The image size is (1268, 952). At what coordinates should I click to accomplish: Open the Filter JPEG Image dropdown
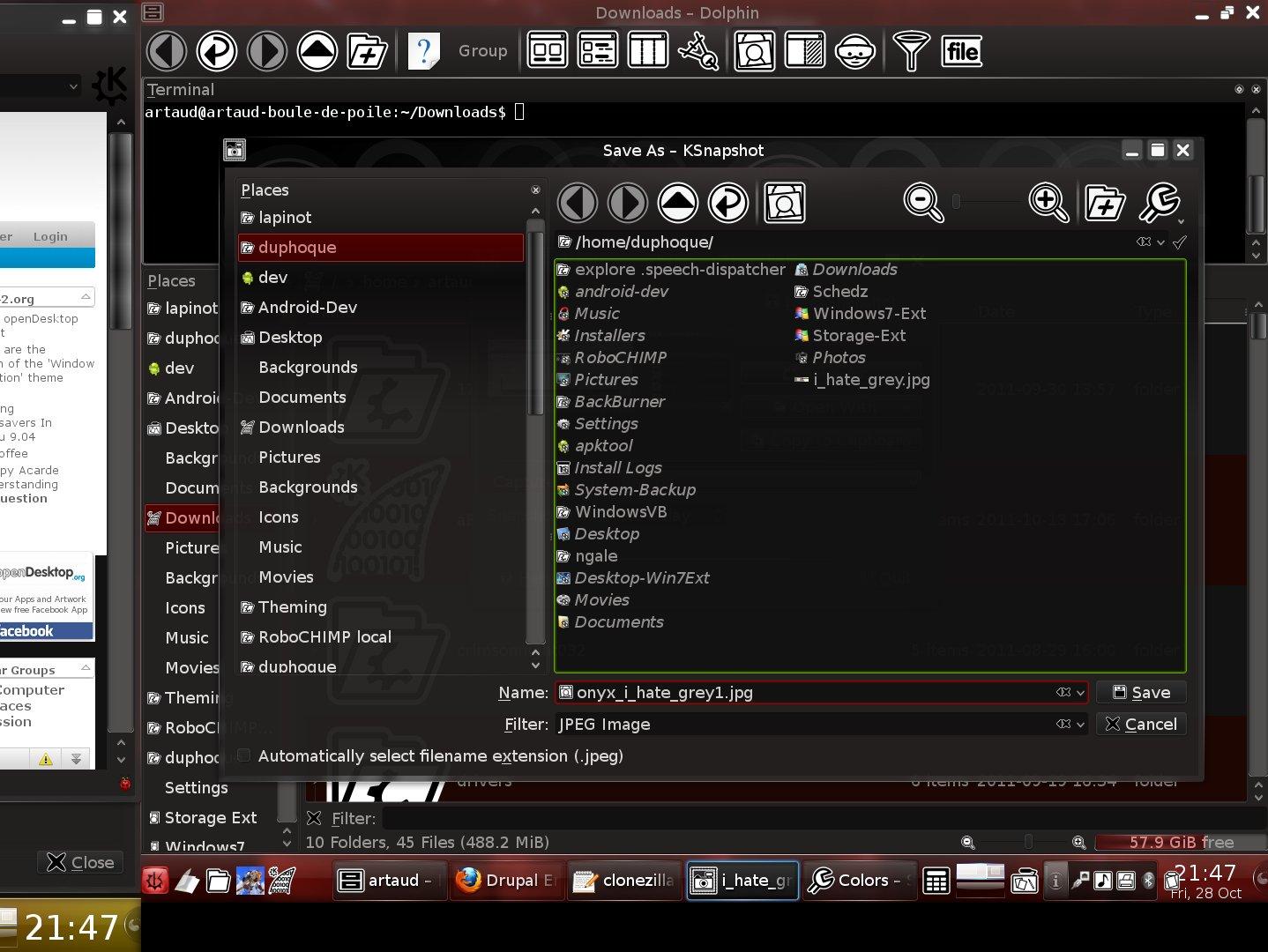[1080, 725]
